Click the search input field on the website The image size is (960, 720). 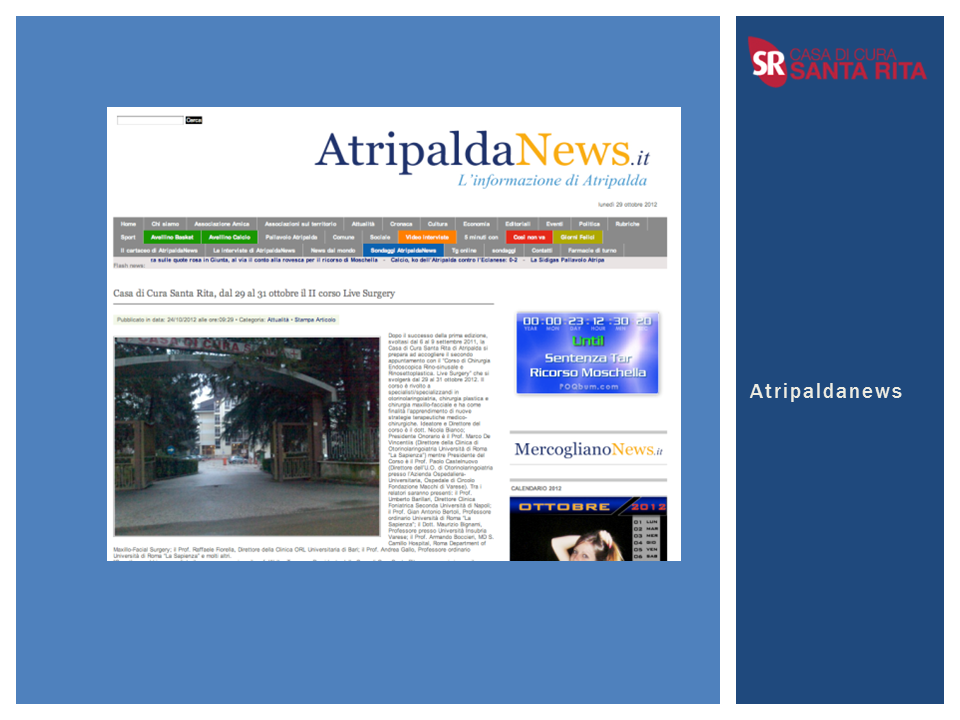(150, 120)
